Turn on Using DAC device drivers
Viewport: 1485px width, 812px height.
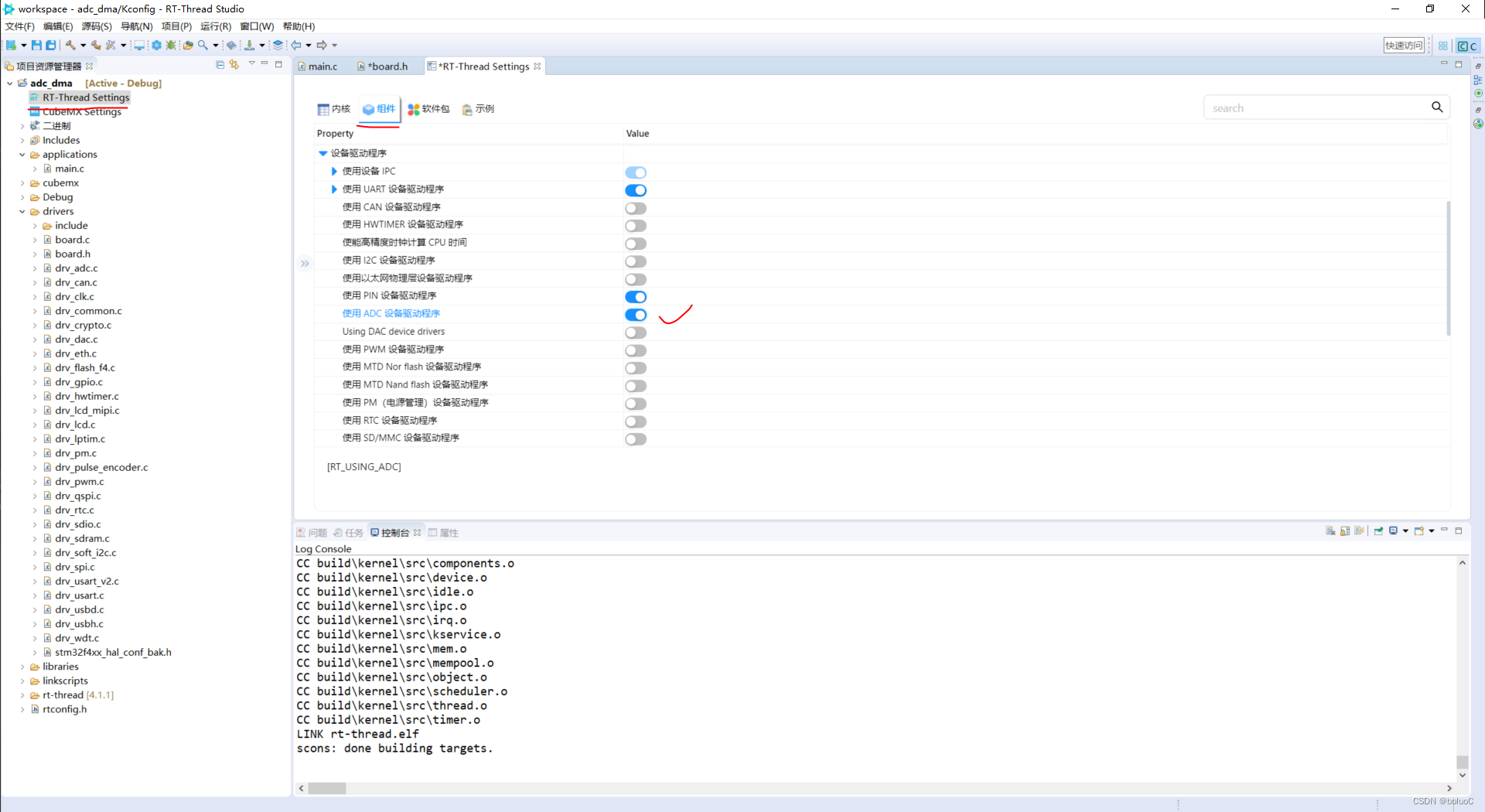[635, 333]
